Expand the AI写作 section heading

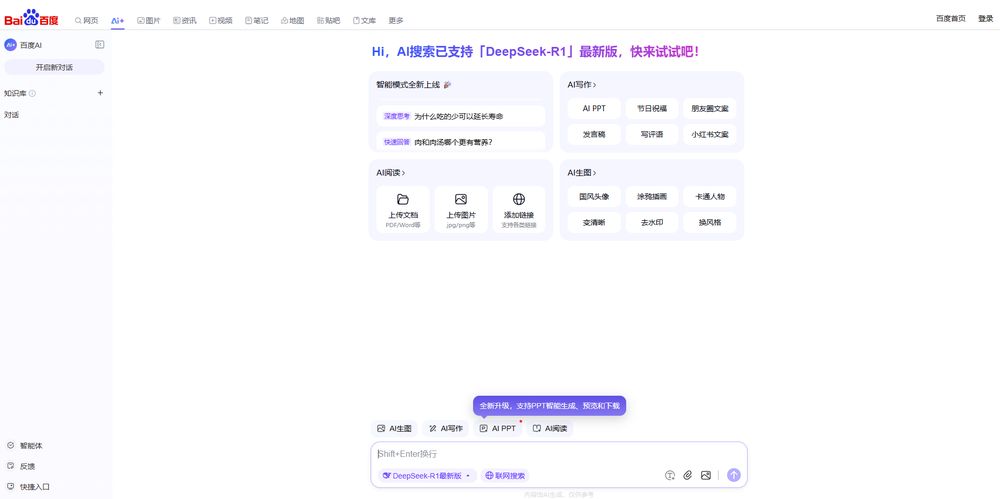pos(582,84)
